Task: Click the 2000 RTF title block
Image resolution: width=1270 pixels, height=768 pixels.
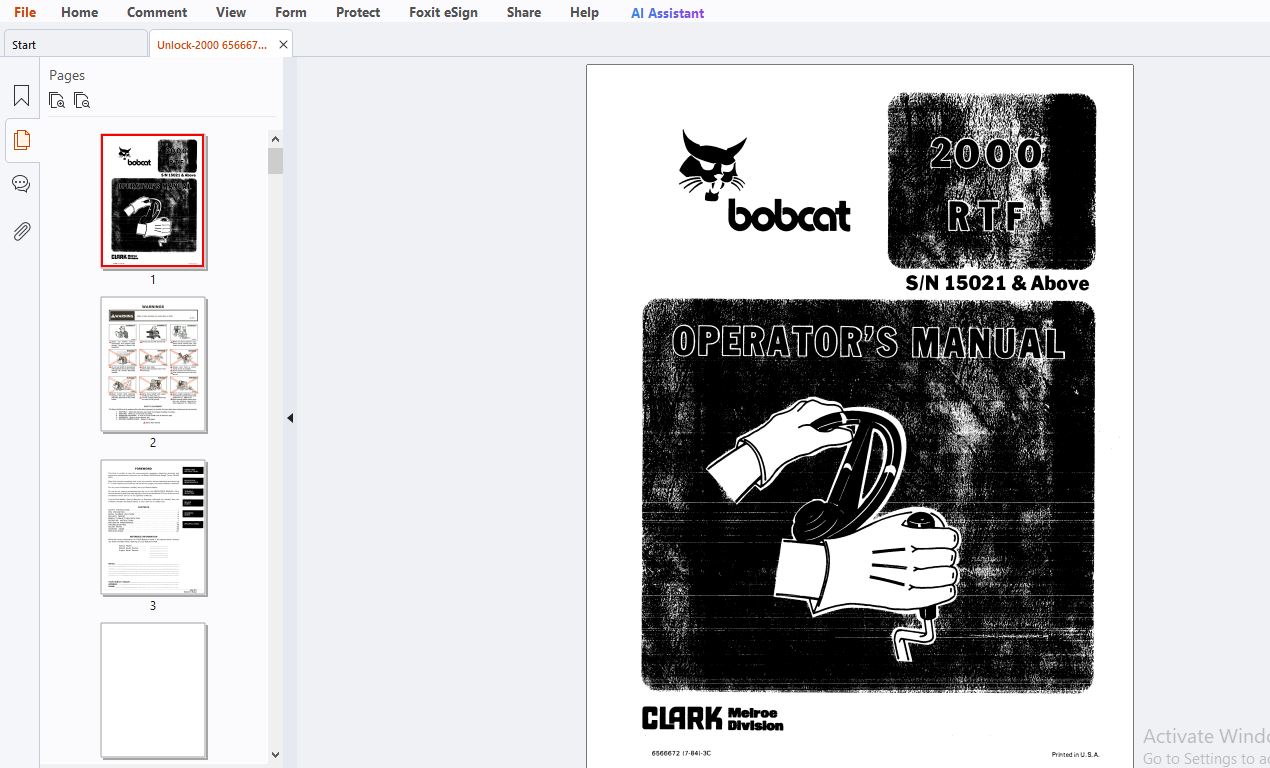Action: (x=991, y=181)
